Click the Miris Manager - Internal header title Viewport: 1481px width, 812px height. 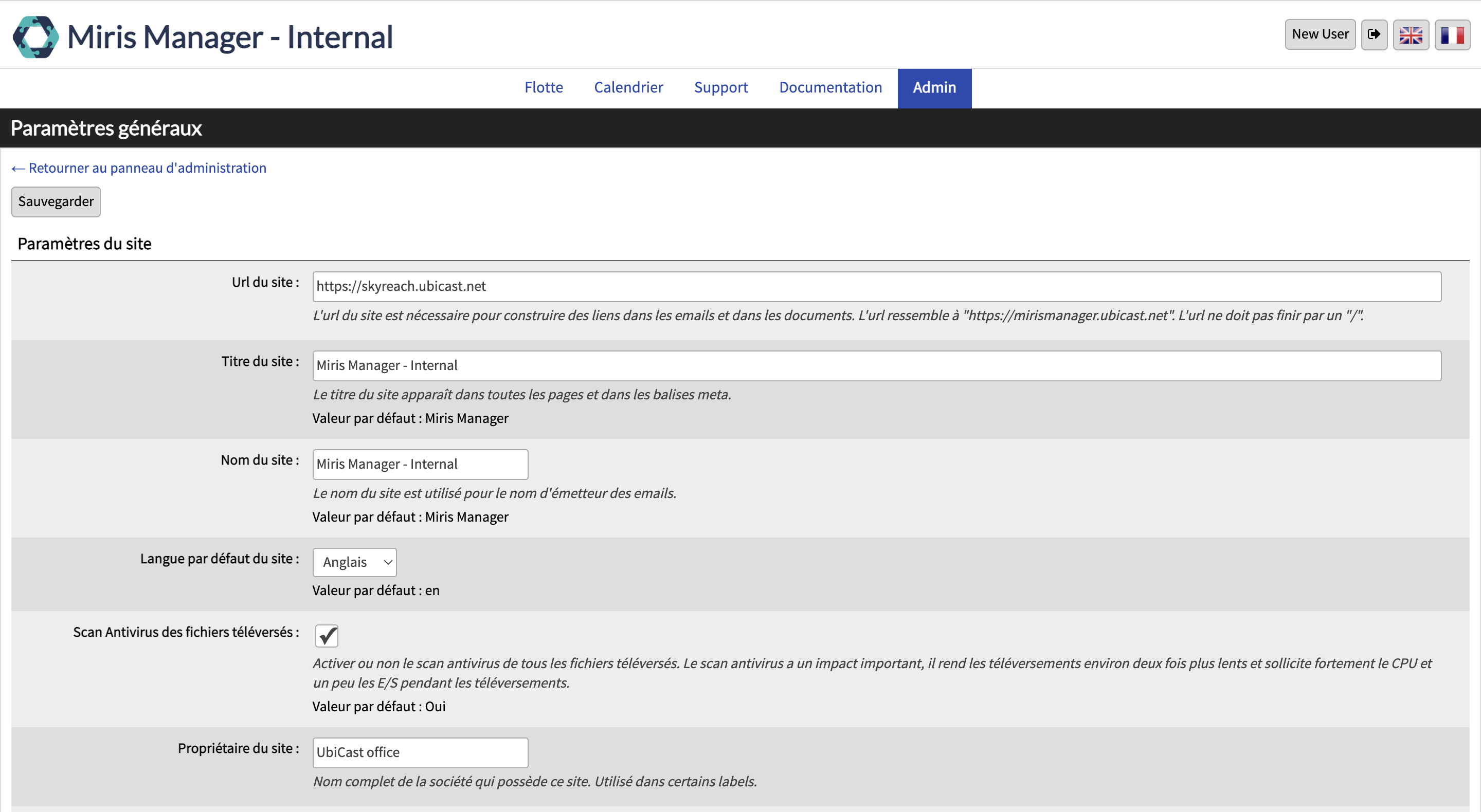[x=230, y=37]
